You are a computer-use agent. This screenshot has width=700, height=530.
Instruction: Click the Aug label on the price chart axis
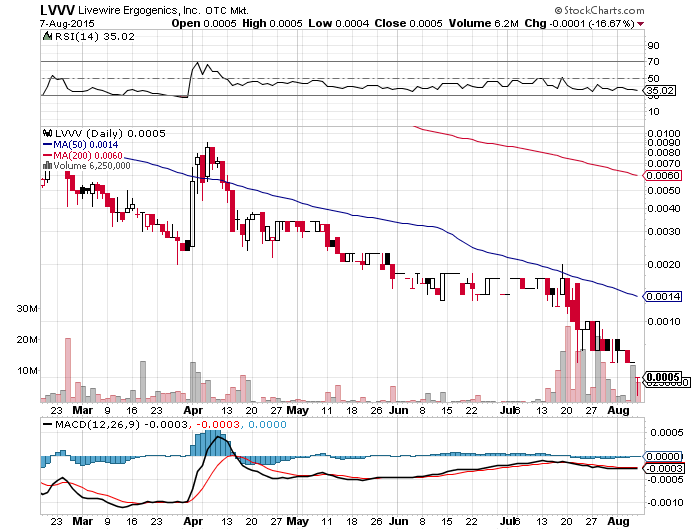pyautogui.click(x=618, y=410)
